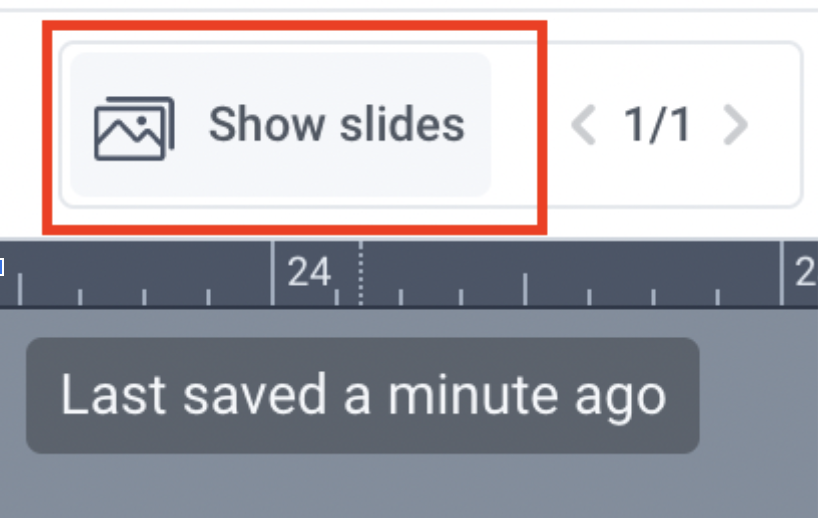Click the gray track area left of the saved notice
This screenshot has height=518, width=818.
tap(12, 395)
